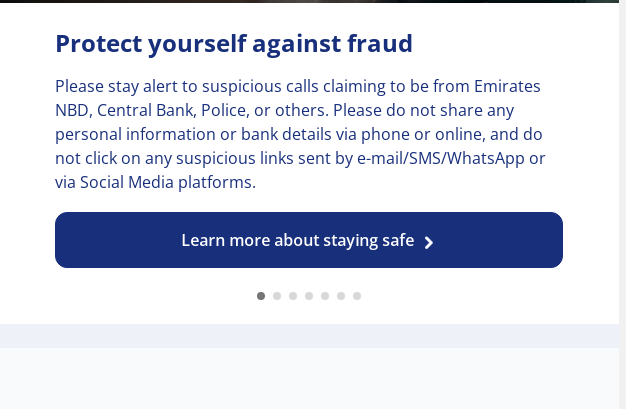Screen dimensions: 626x409
Task: Click the dark banner image strip at top
Action: pyautogui.click(x=300, y=1)
